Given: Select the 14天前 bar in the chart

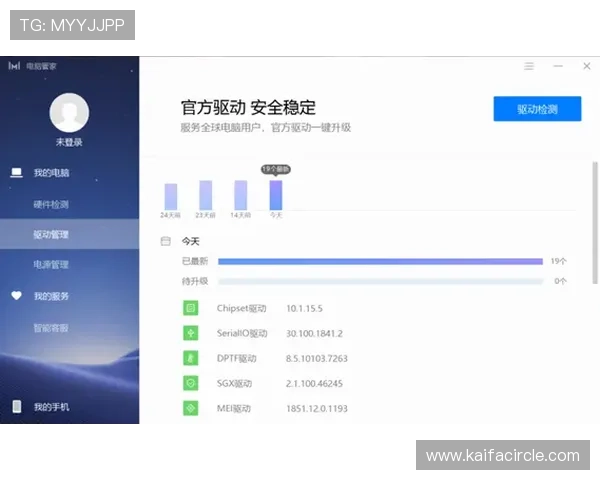Looking at the screenshot, I should [241, 195].
